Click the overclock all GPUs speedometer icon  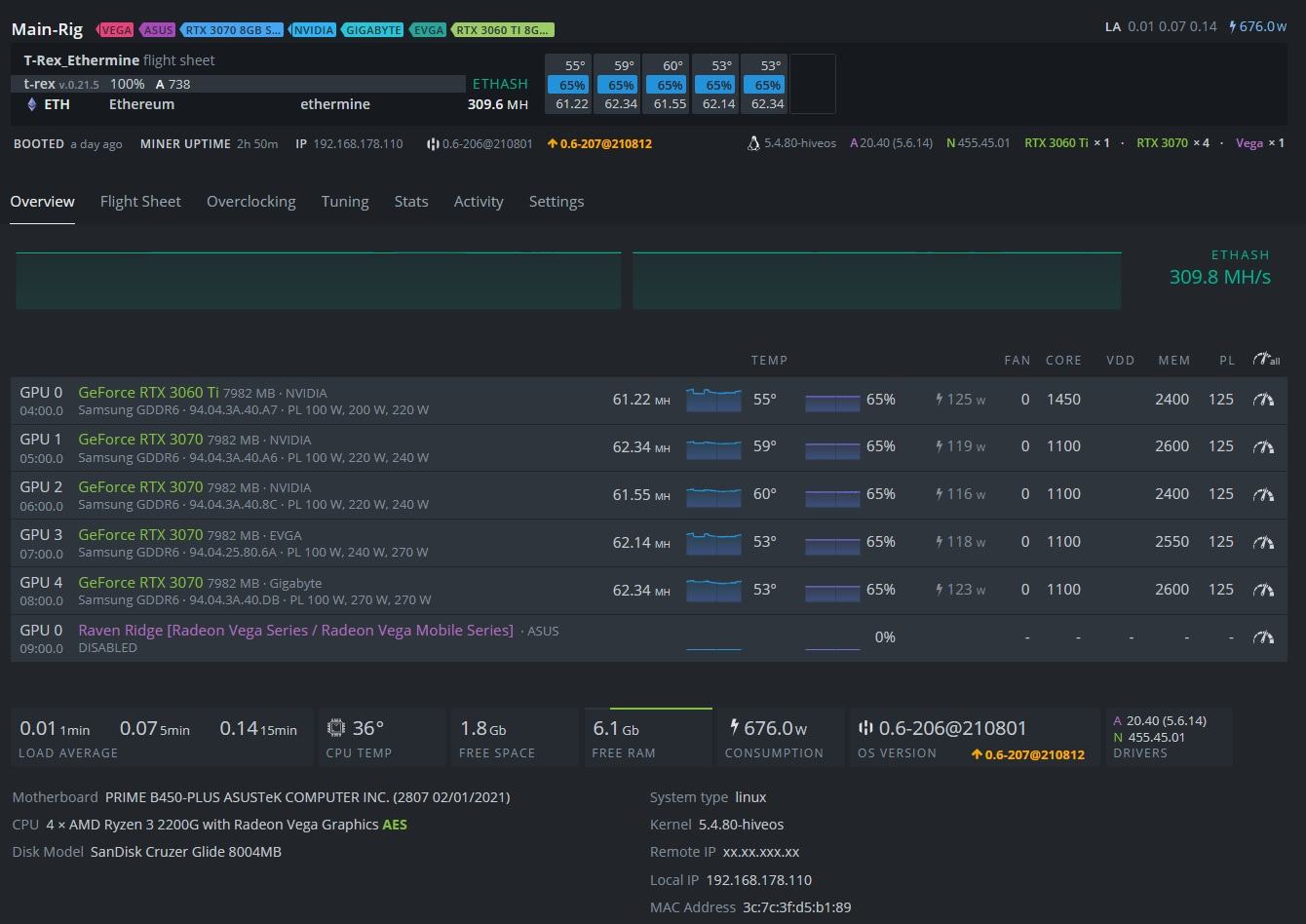pyautogui.click(x=1266, y=360)
